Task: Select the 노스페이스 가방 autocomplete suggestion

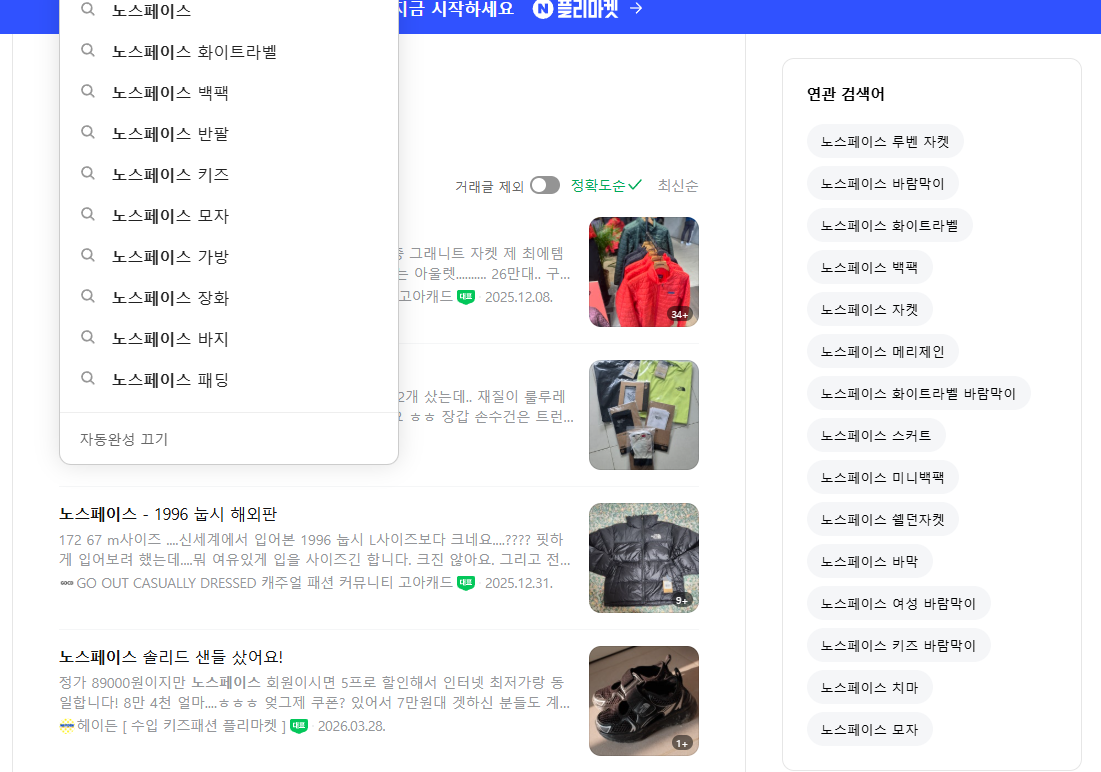Action: (229, 256)
